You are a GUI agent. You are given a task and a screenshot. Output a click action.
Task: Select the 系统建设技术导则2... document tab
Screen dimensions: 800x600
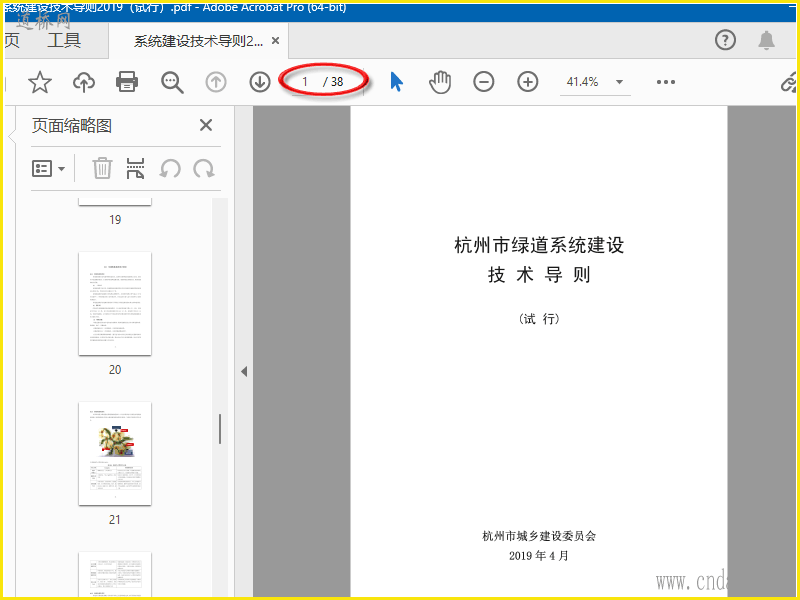pos(198,41)
